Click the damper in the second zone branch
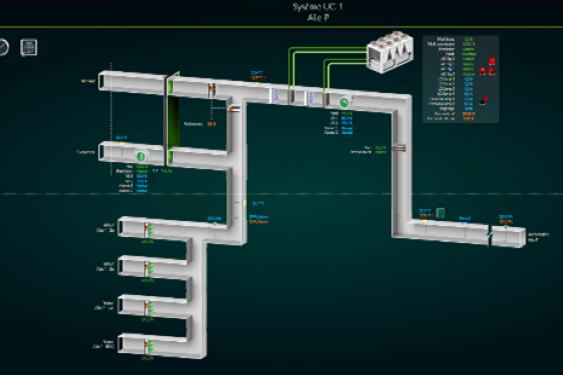 148,269
